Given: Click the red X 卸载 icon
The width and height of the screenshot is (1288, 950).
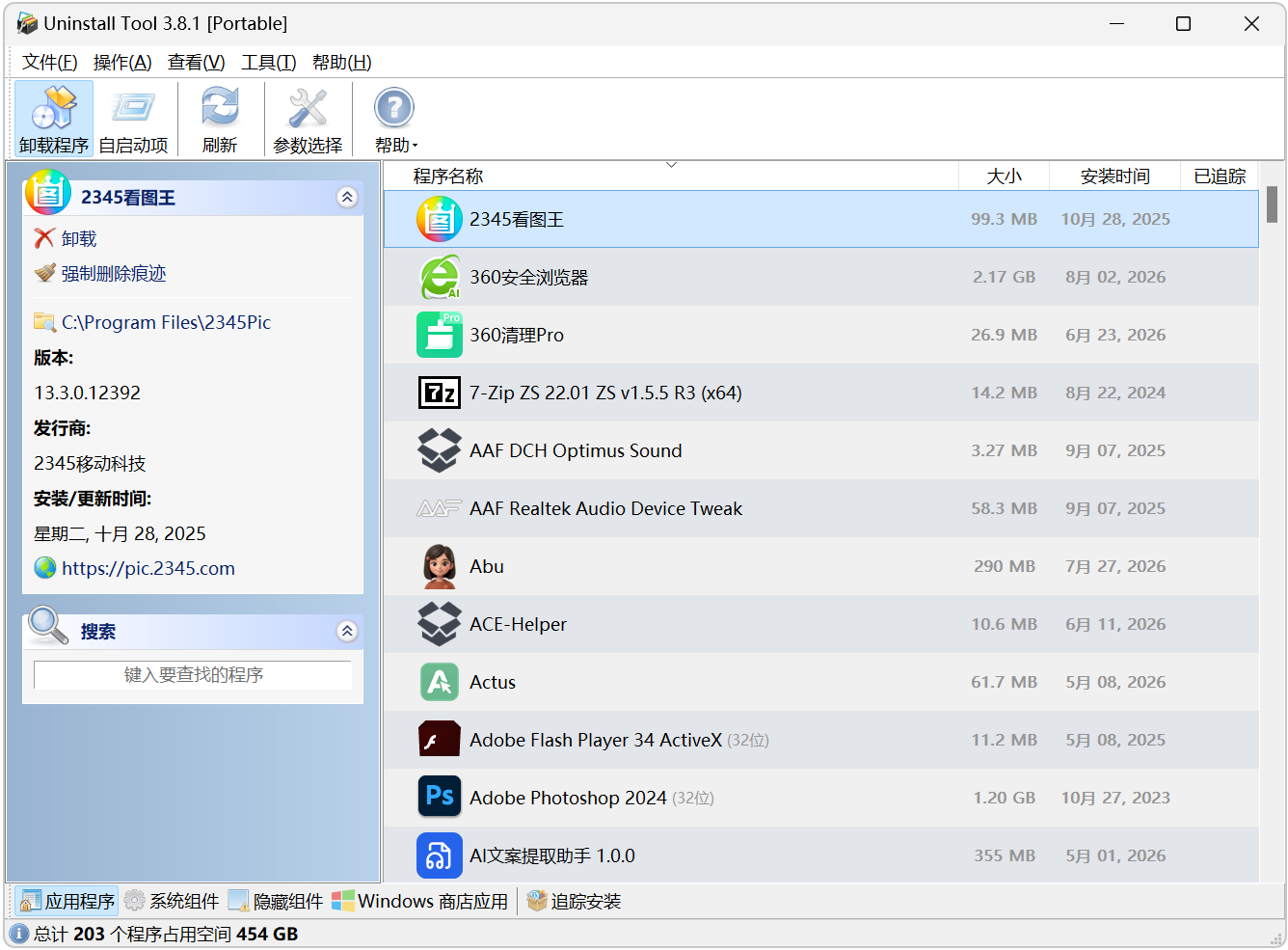Looking at the screenshot, I should 44,238.
